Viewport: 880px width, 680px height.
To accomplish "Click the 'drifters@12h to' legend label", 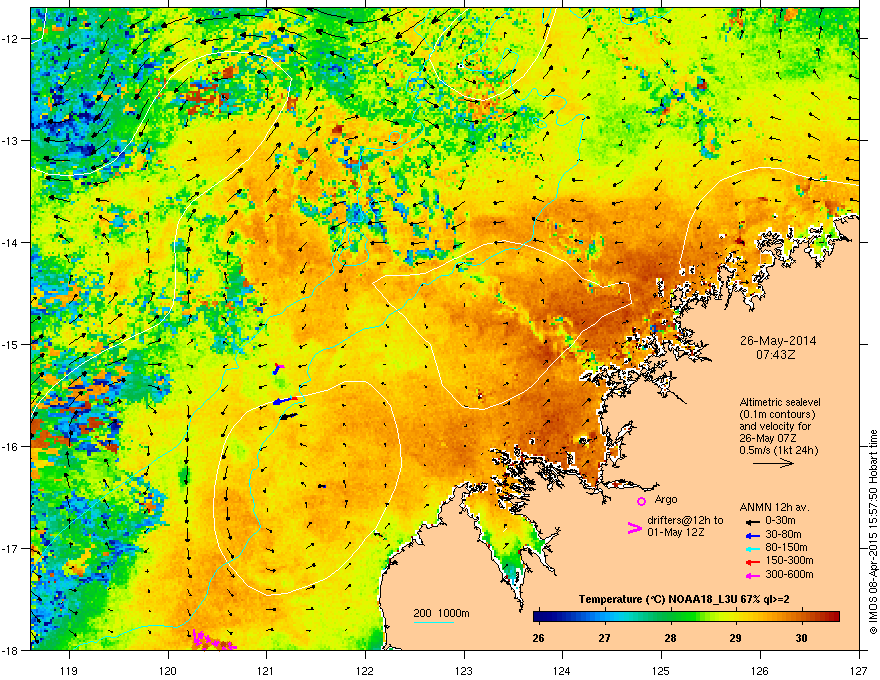I will (685, 520).
